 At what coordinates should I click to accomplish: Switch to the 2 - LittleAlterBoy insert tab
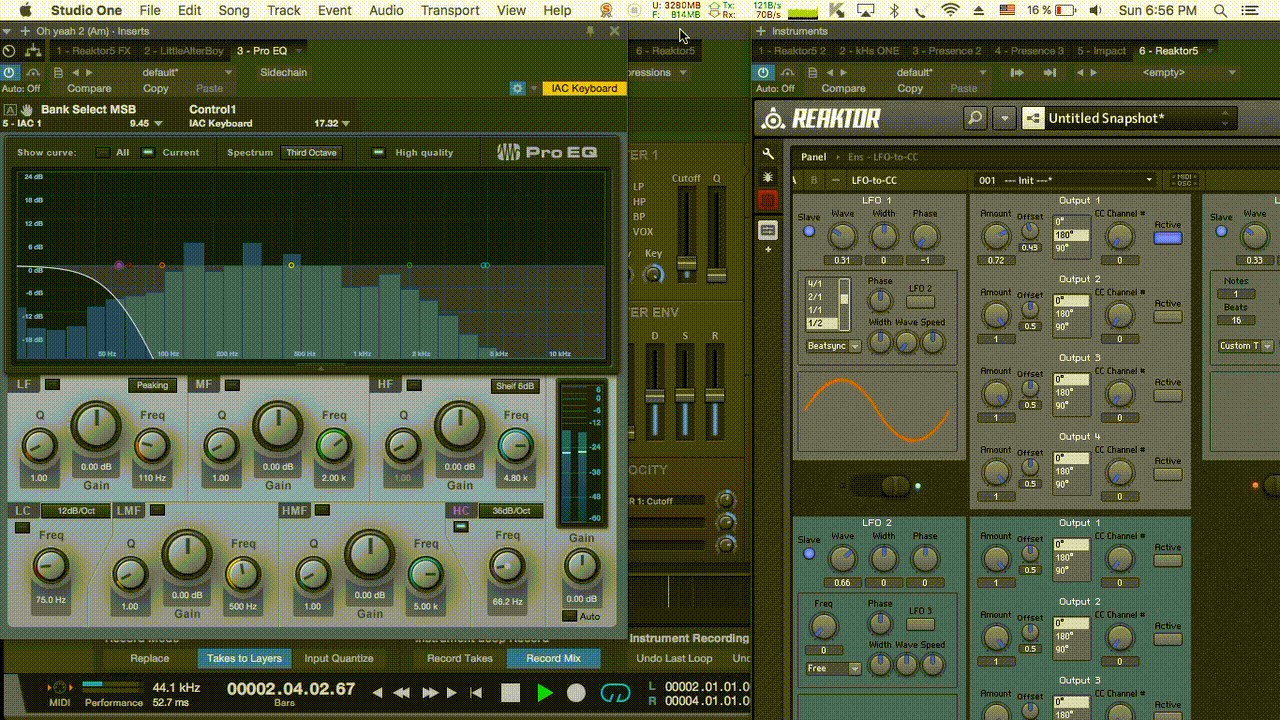[183, 51]
